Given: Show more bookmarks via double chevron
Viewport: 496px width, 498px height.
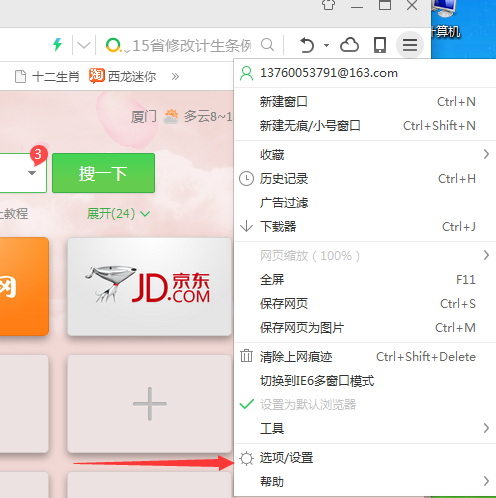Looking at the screenshot, I should (x=175, y=77).
